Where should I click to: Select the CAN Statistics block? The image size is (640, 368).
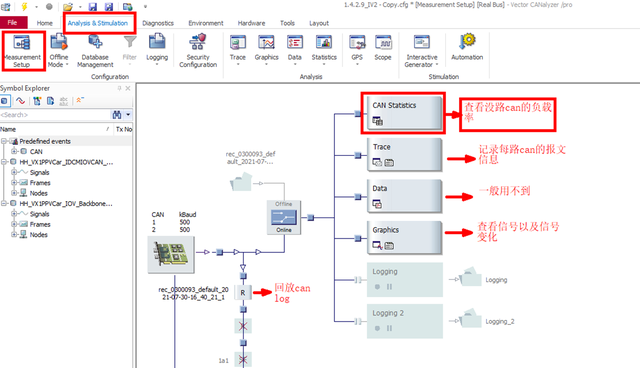click(404, 113)
